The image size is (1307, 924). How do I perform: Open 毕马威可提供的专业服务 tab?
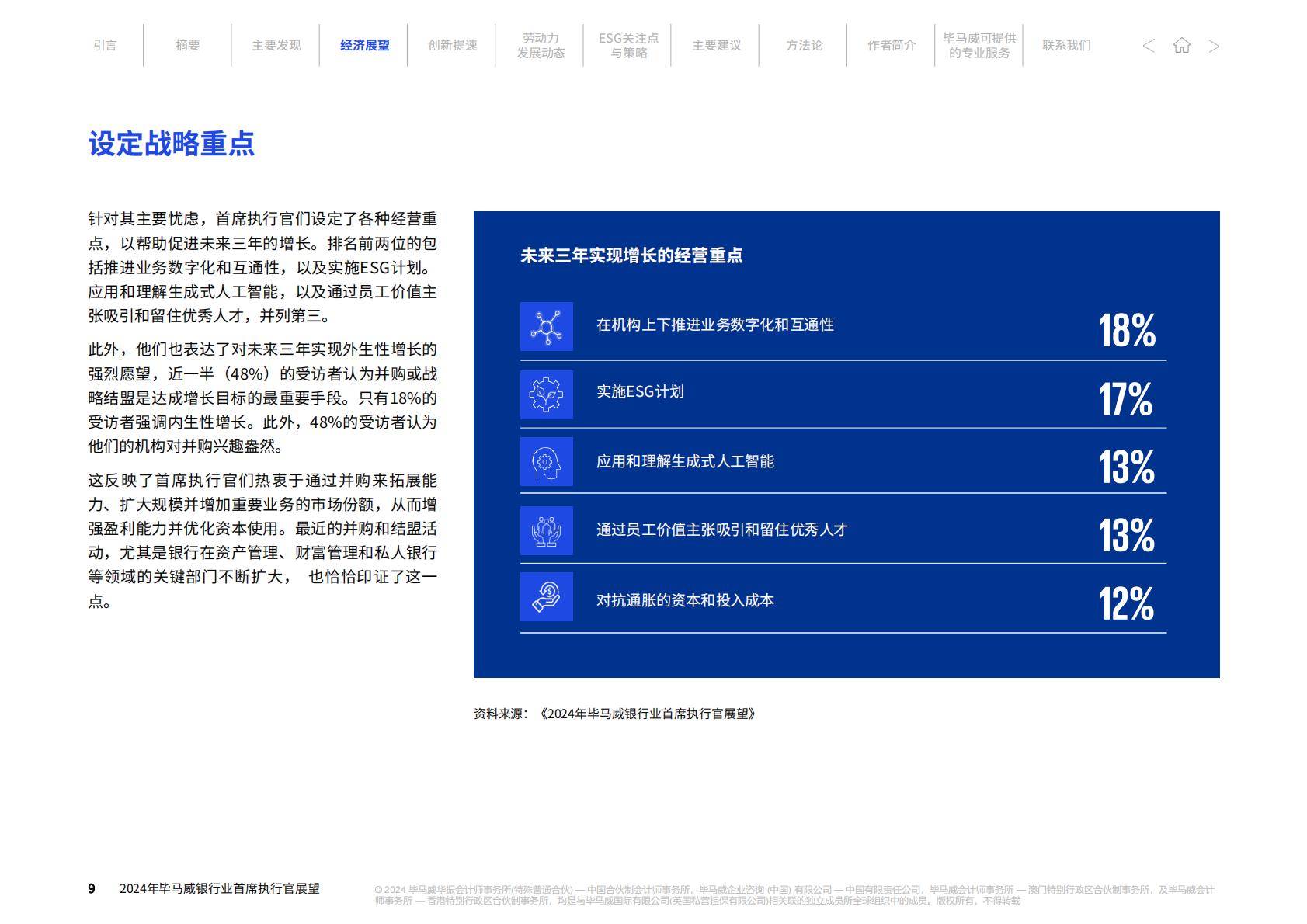(x=979, y=45)
